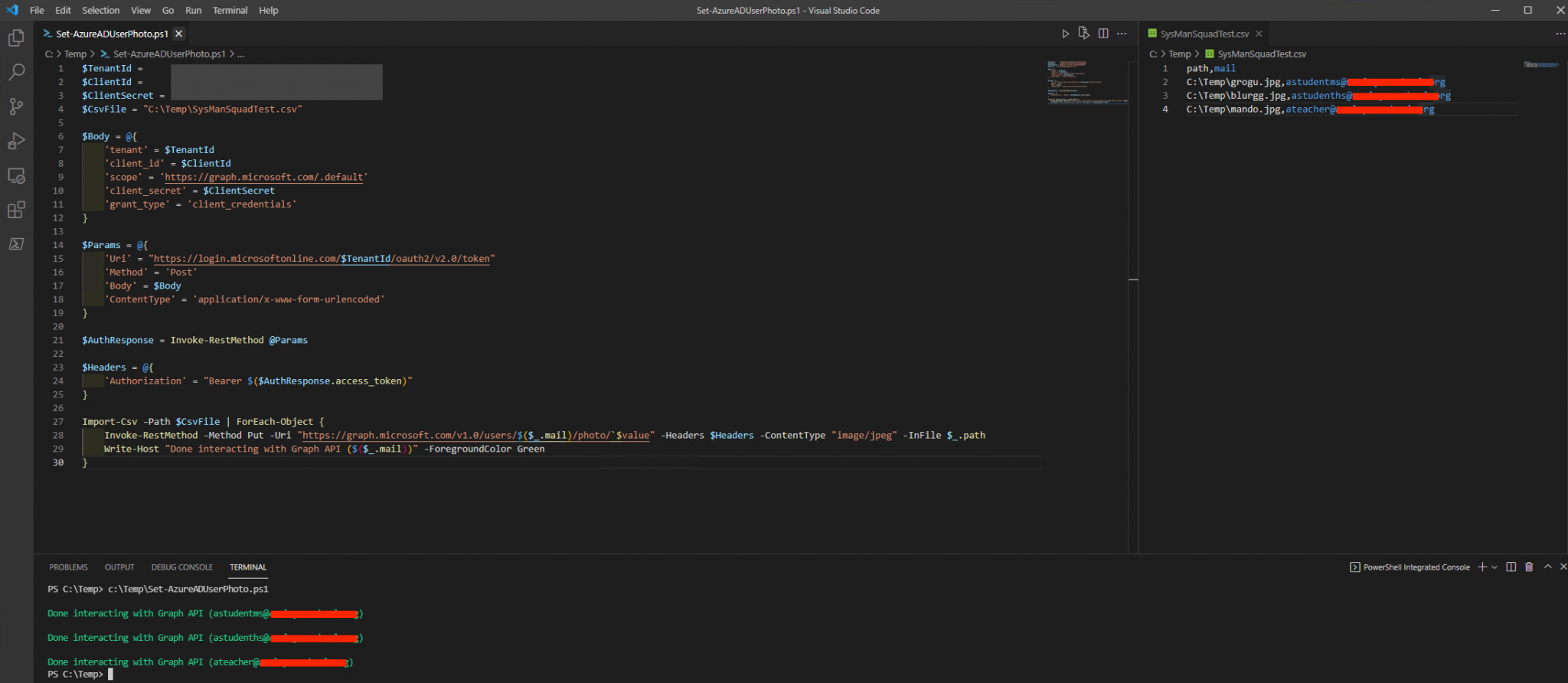This screenshot has height=683, width=1568.
Task: Expand the trailing ellipsis breadcrumb in ps1 editor
Action: [x=241, y=54]
